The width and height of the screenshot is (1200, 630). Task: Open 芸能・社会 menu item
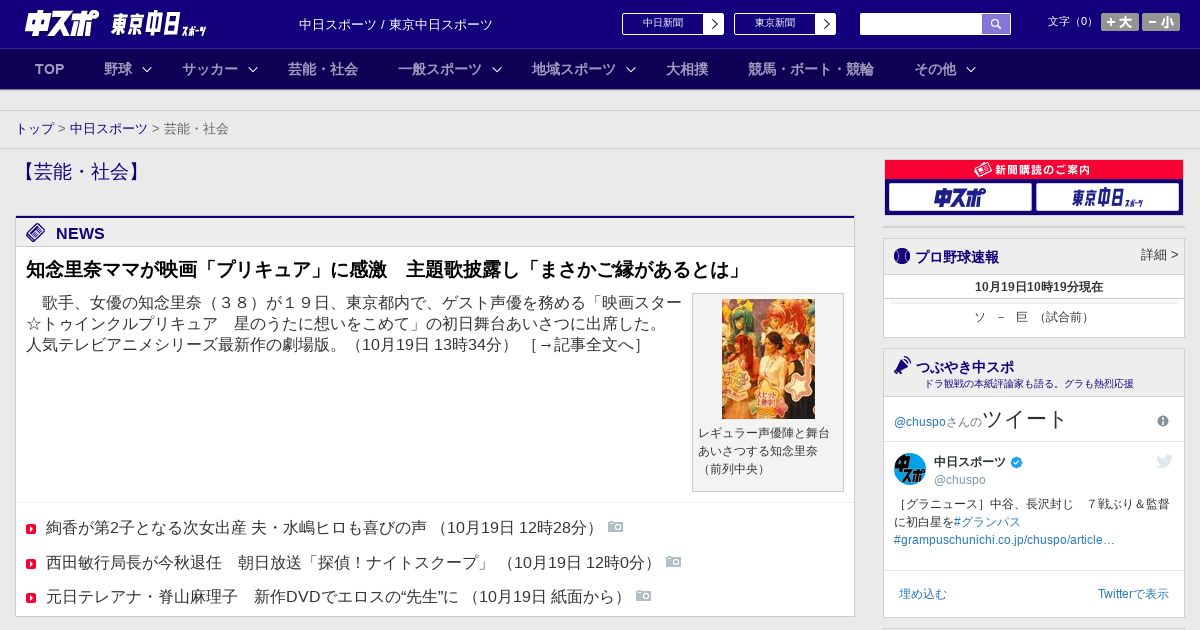coord(323,69)
